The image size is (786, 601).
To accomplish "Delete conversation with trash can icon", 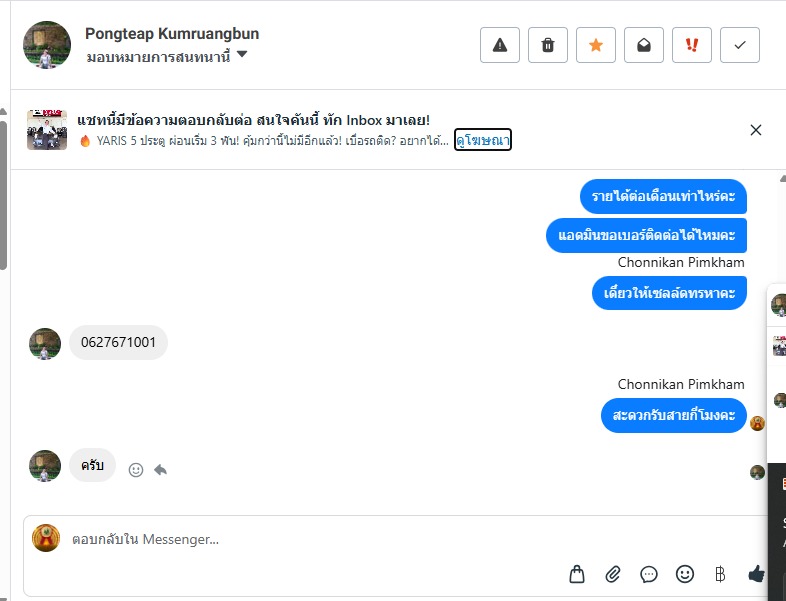I will (x=548, y=45).
